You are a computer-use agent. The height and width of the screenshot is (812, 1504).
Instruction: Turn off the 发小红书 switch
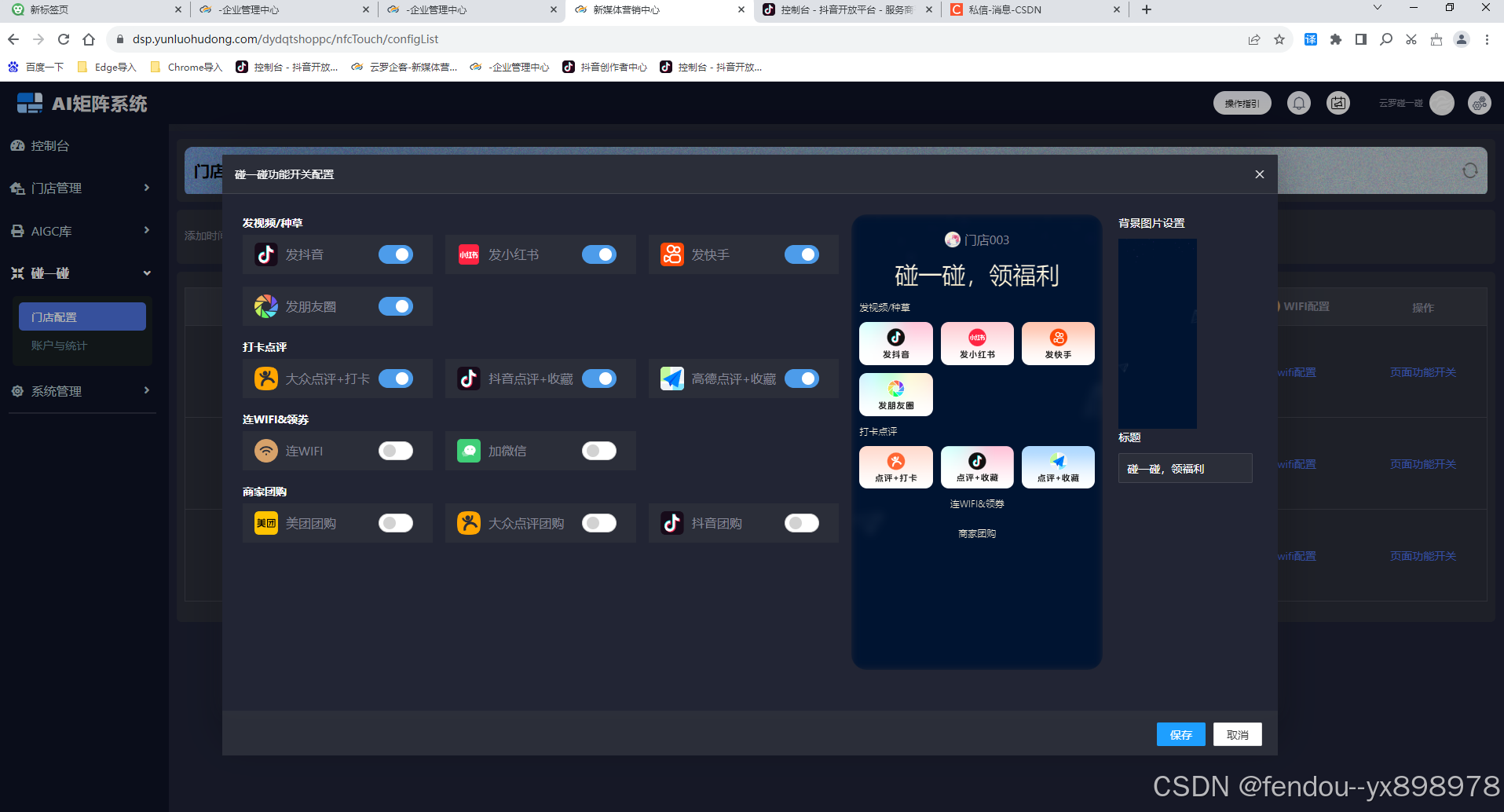(599, 254)
